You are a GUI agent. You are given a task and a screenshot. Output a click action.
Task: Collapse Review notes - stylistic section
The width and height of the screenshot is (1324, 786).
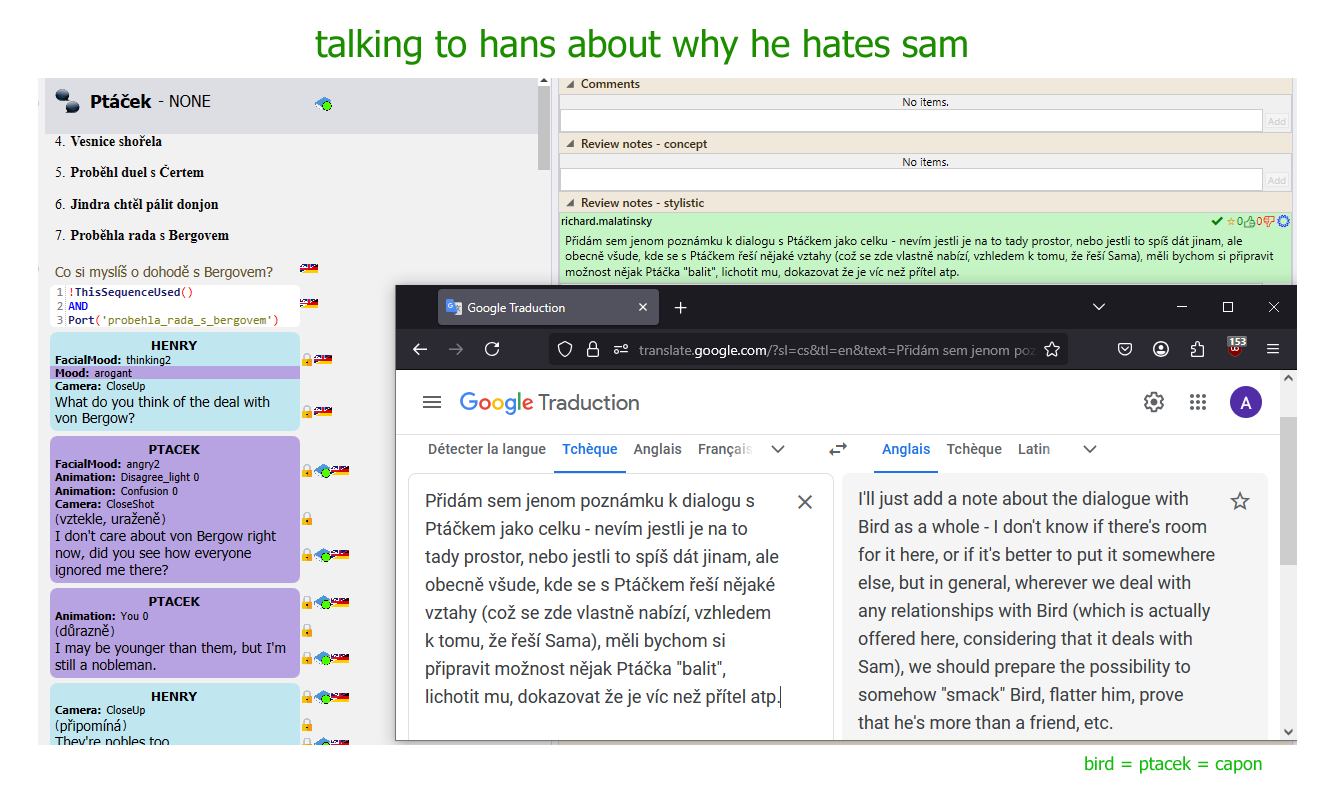click(x=569, y=203)
